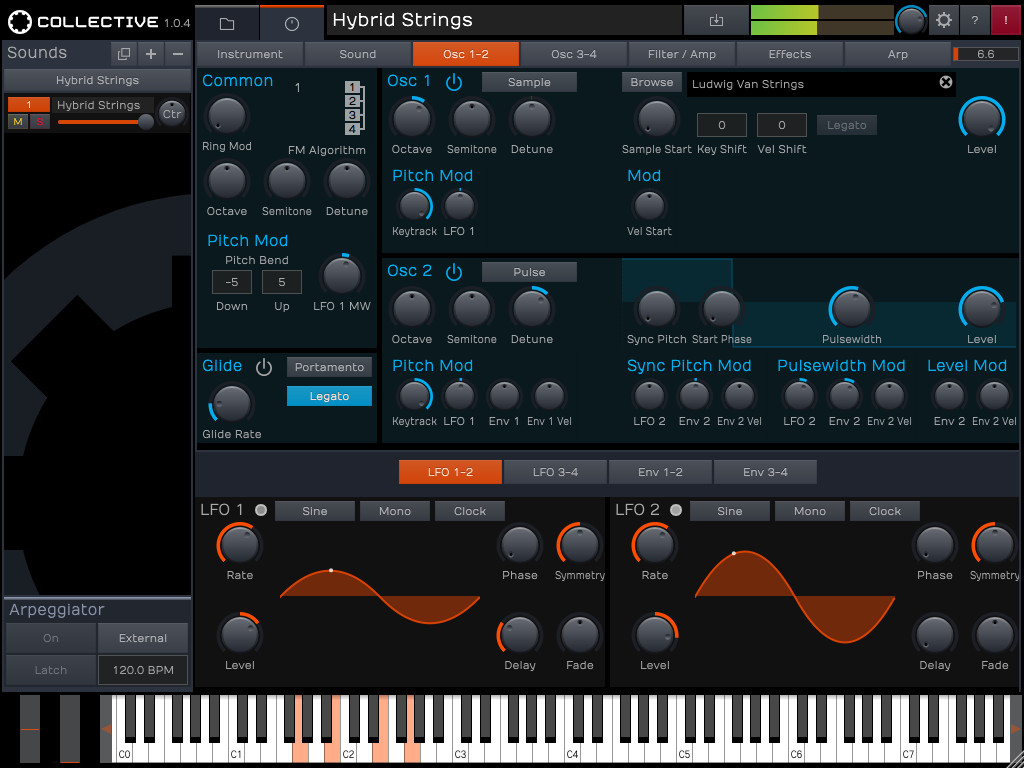Show the Env 3-4 modulators
Image resolution: width=1024 pixels, height=768 pixels.
765,472
